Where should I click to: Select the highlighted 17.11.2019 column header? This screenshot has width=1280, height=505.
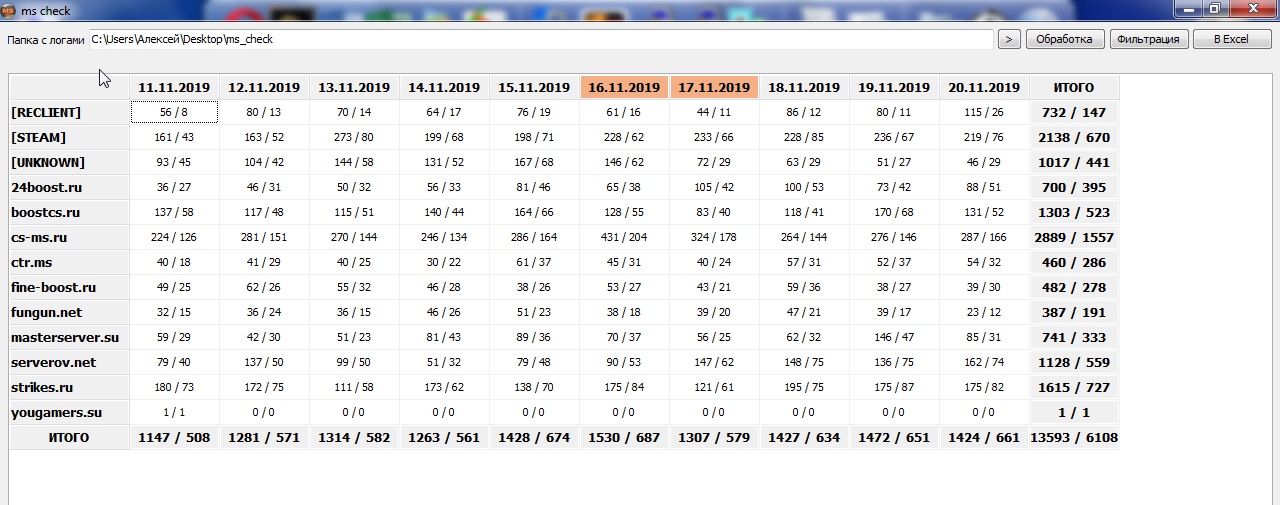click(x=714, y=87)
